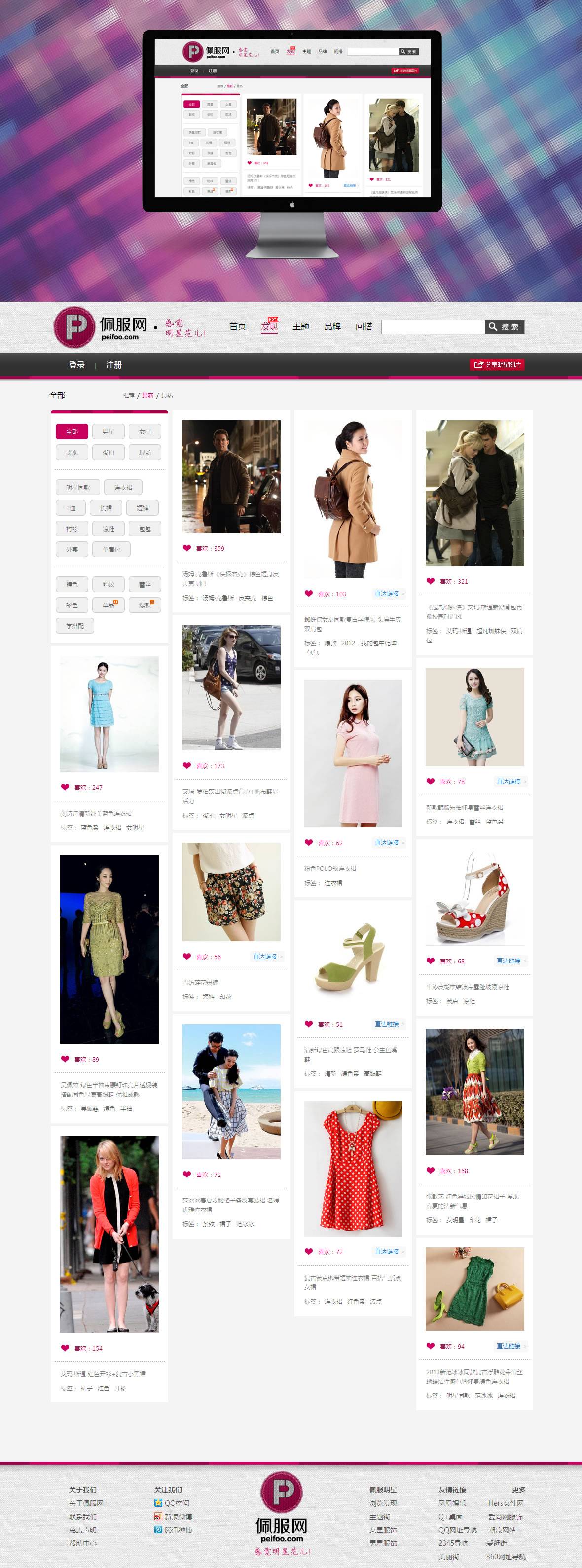Click 直达链接 on the 喜欢：103 post
Image resolution: width=582 pixels, height=1568 pixels.
[x=387, y=594]
